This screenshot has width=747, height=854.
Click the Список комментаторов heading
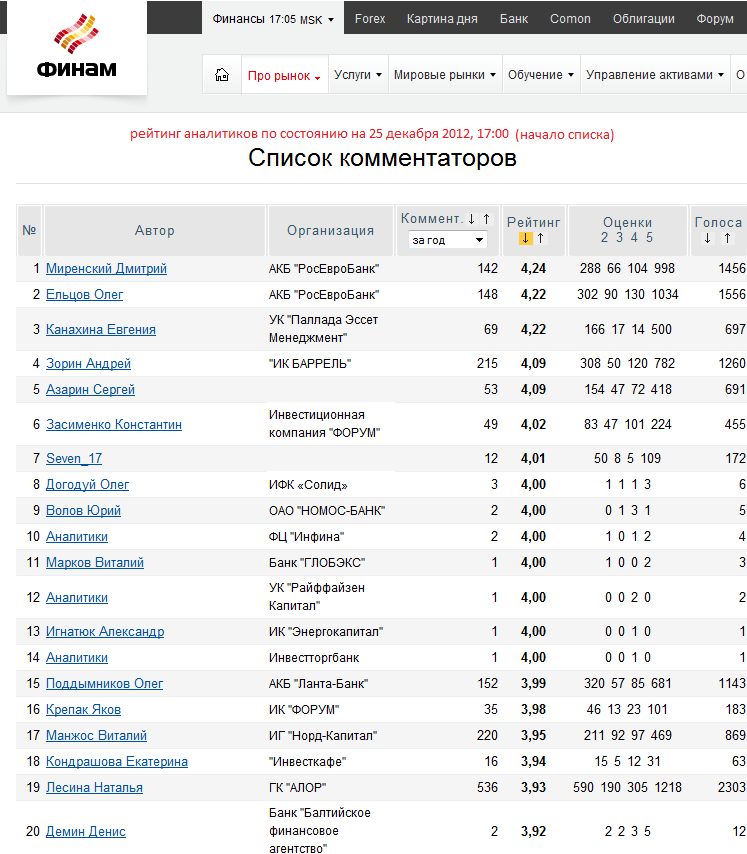382,158
